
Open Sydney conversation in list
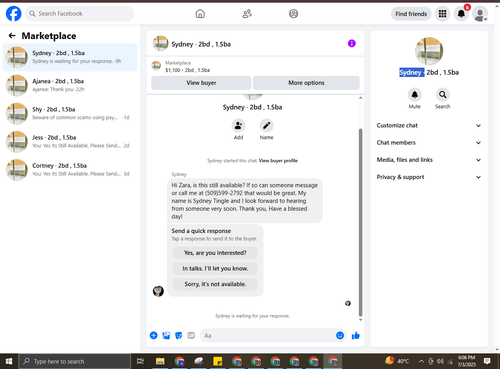pos(70,57)
